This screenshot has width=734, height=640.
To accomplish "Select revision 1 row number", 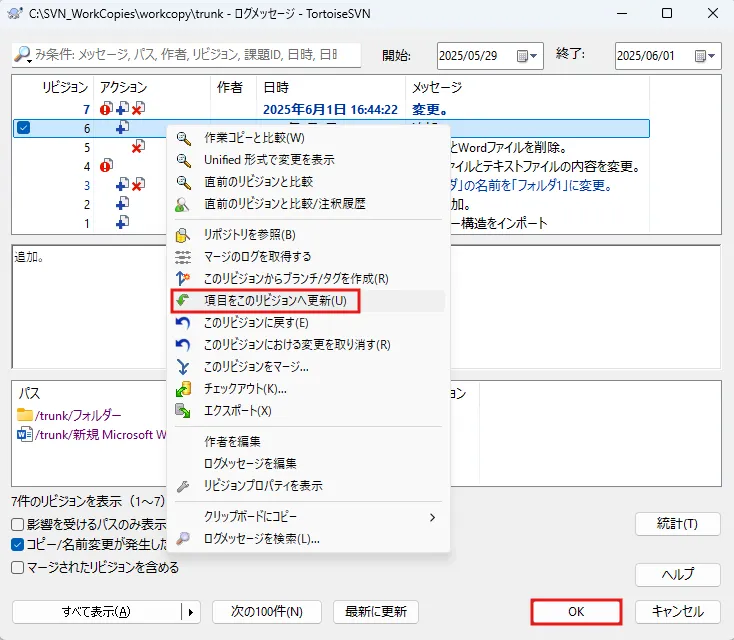I will (x=87, y=223).
